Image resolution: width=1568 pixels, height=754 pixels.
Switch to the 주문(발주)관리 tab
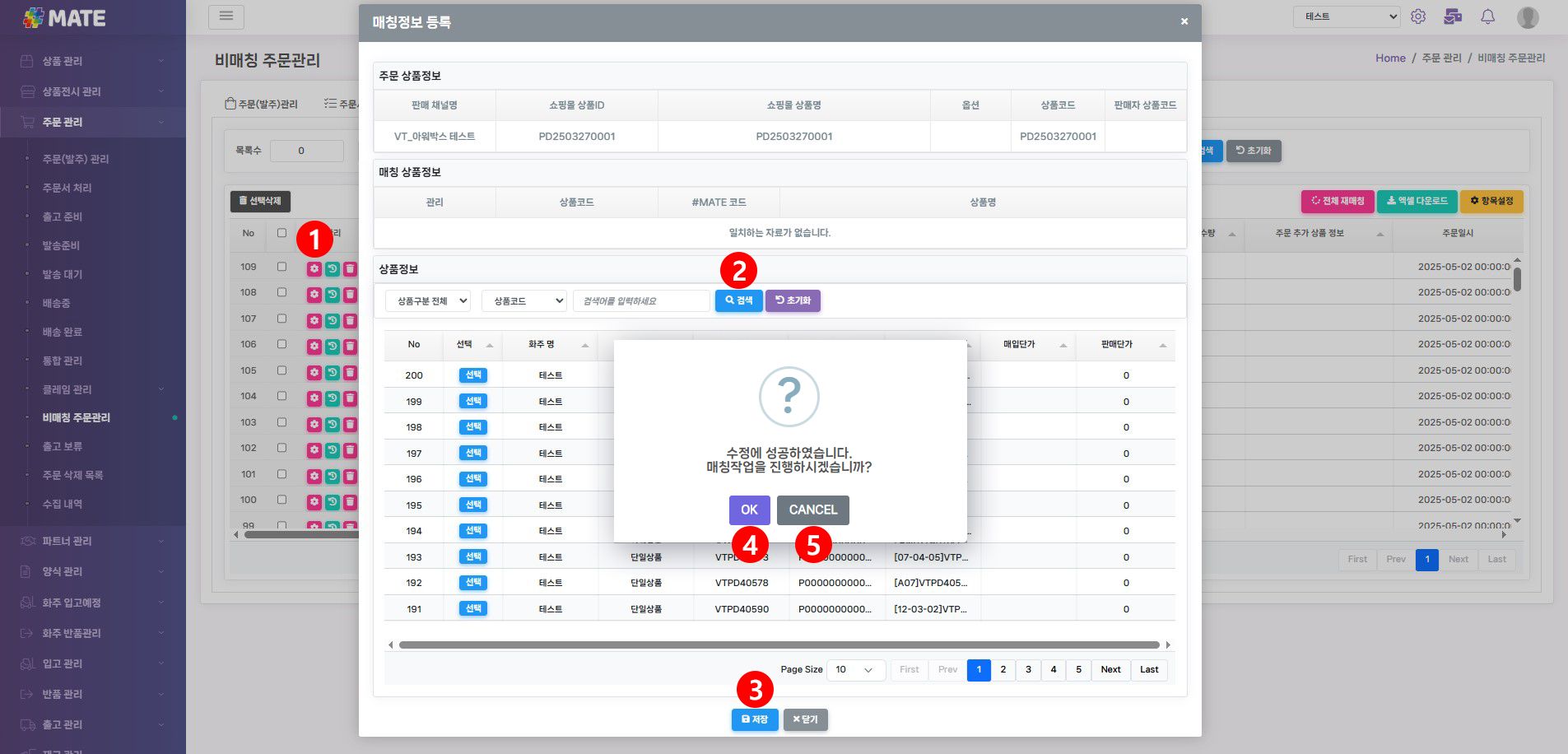[x=261, y=104]
